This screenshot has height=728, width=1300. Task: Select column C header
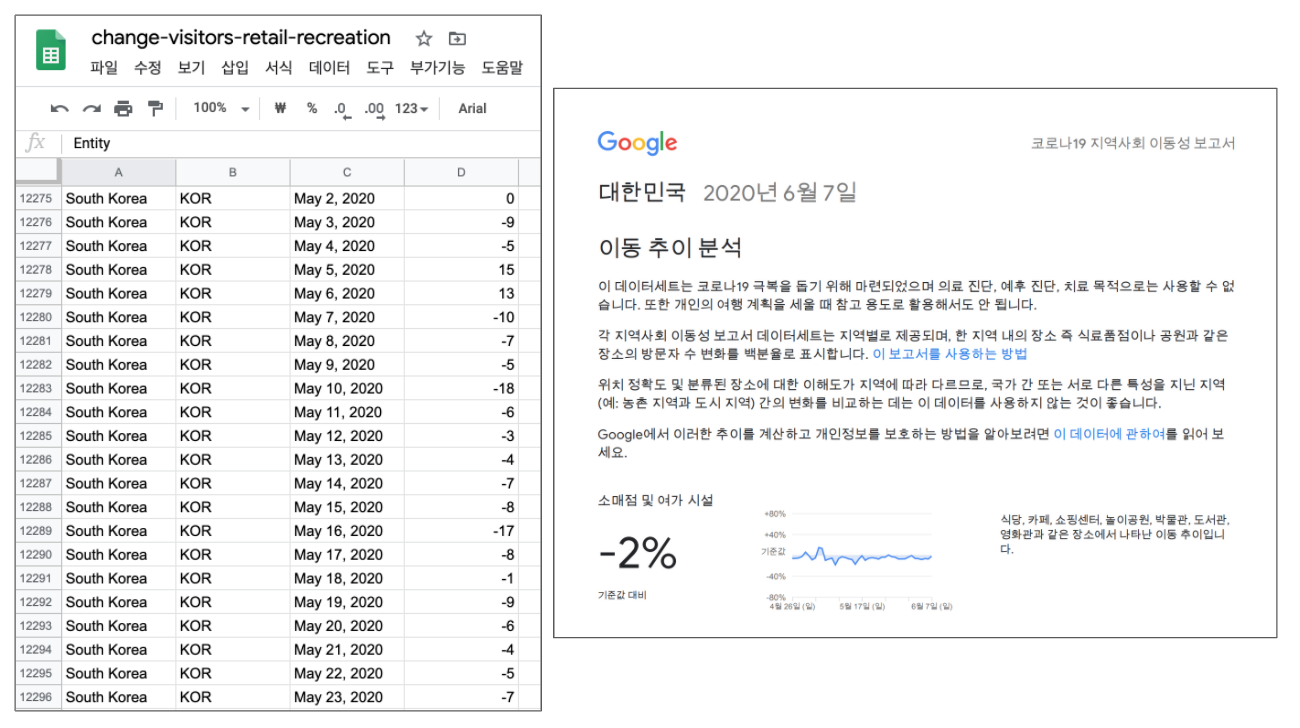347,173
